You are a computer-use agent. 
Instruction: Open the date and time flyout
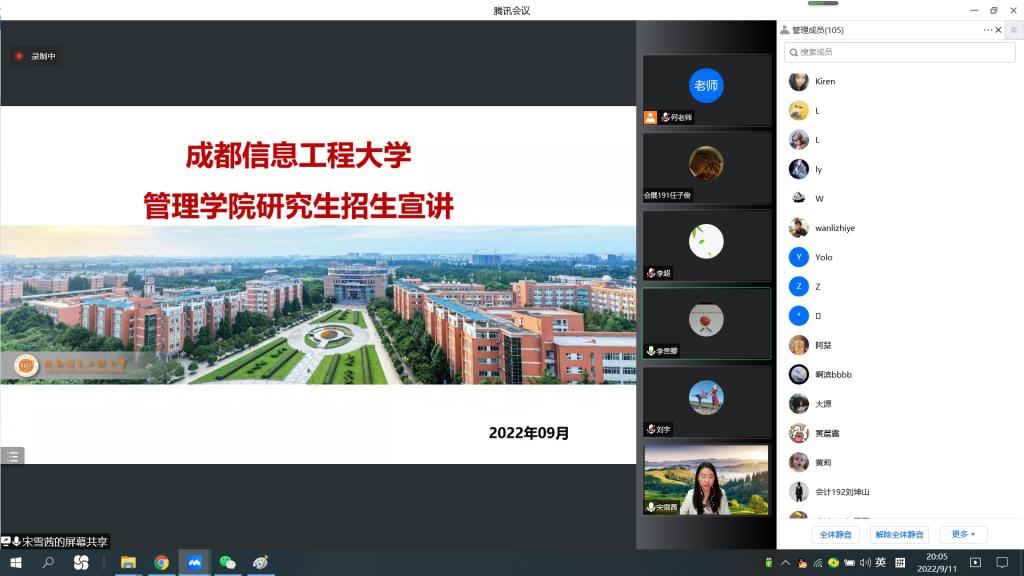[937, 563]
